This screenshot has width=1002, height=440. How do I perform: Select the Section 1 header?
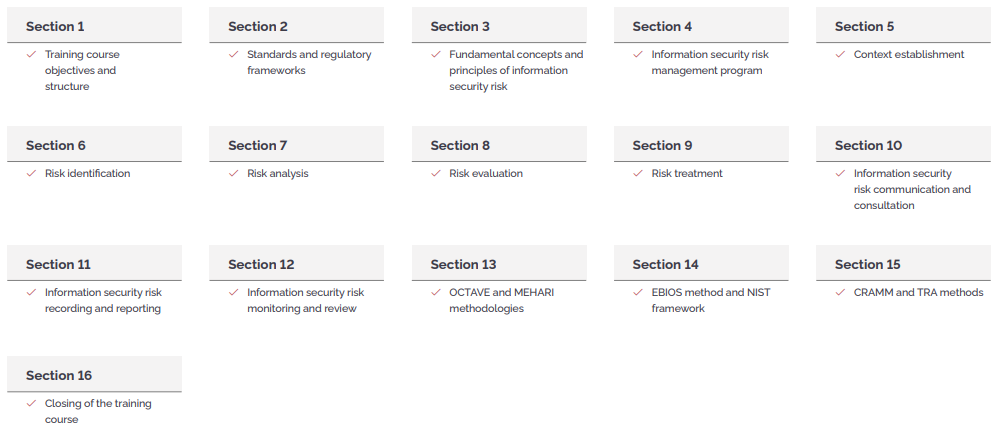tap(95, 26)
